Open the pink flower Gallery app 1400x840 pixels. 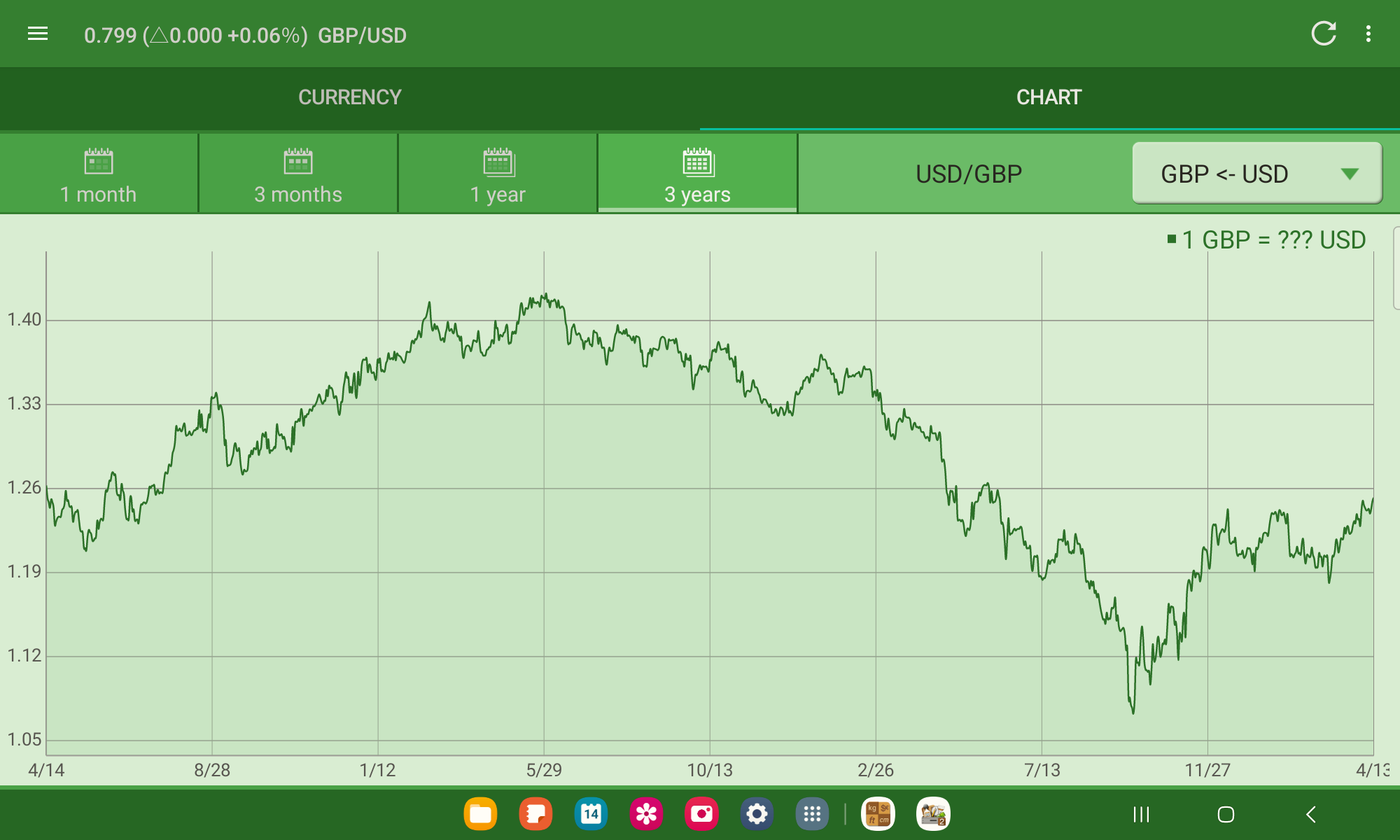coord(646,814)
